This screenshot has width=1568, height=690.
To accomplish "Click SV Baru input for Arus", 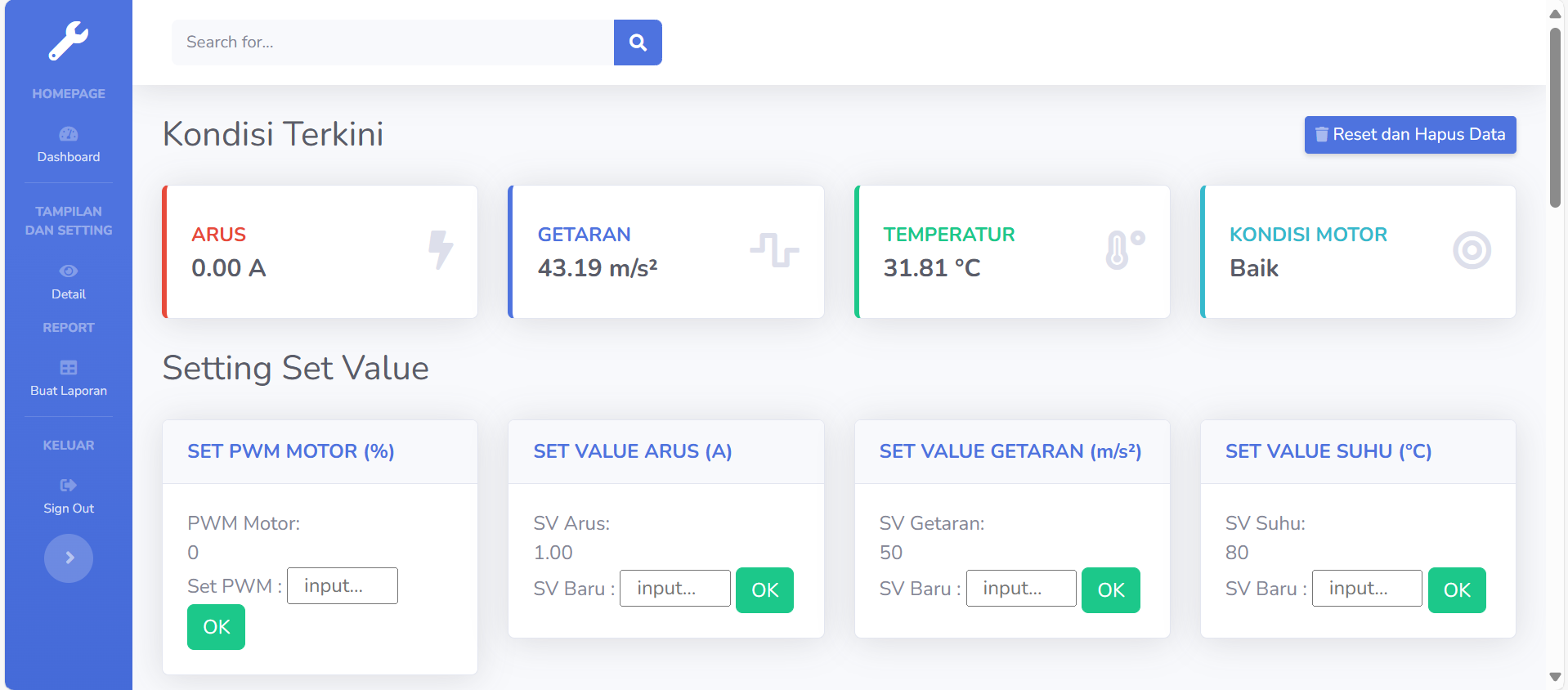I will click(x=674, y=589).
